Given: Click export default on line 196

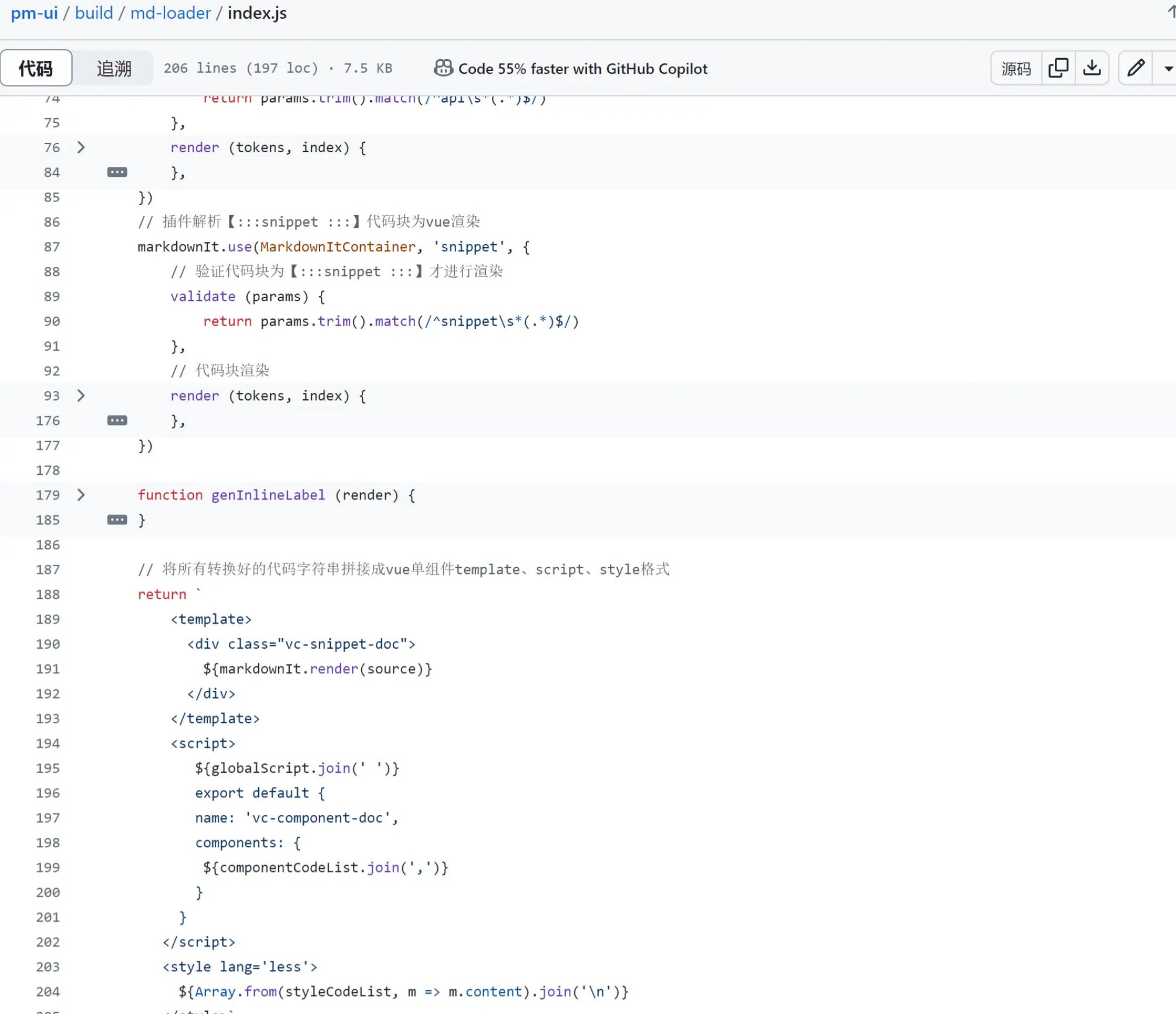Looking at the screenshot, I should pyautogui.click(x=252, y=793).
